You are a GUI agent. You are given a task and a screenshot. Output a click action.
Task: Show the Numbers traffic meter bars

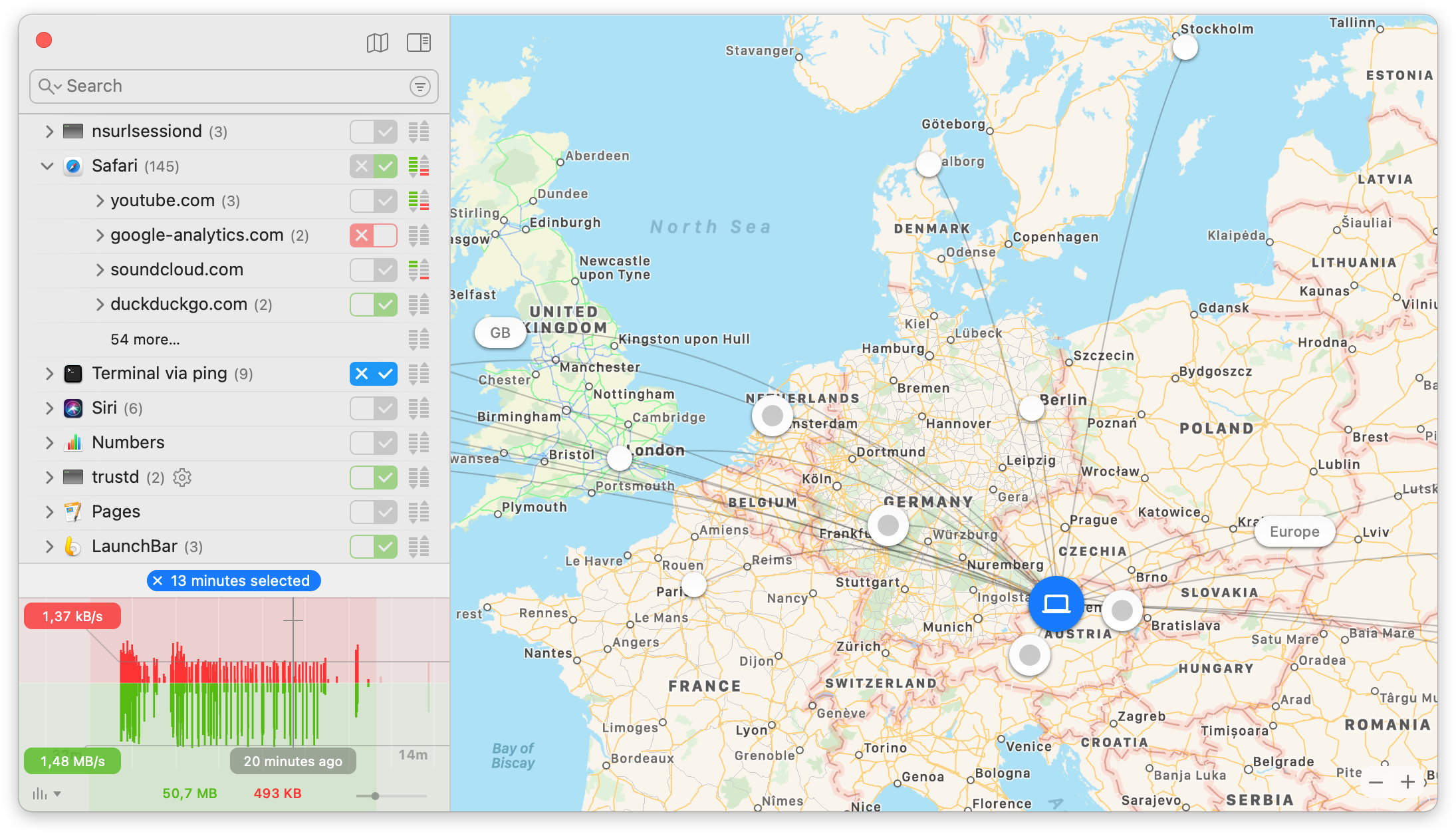(419, 443)
